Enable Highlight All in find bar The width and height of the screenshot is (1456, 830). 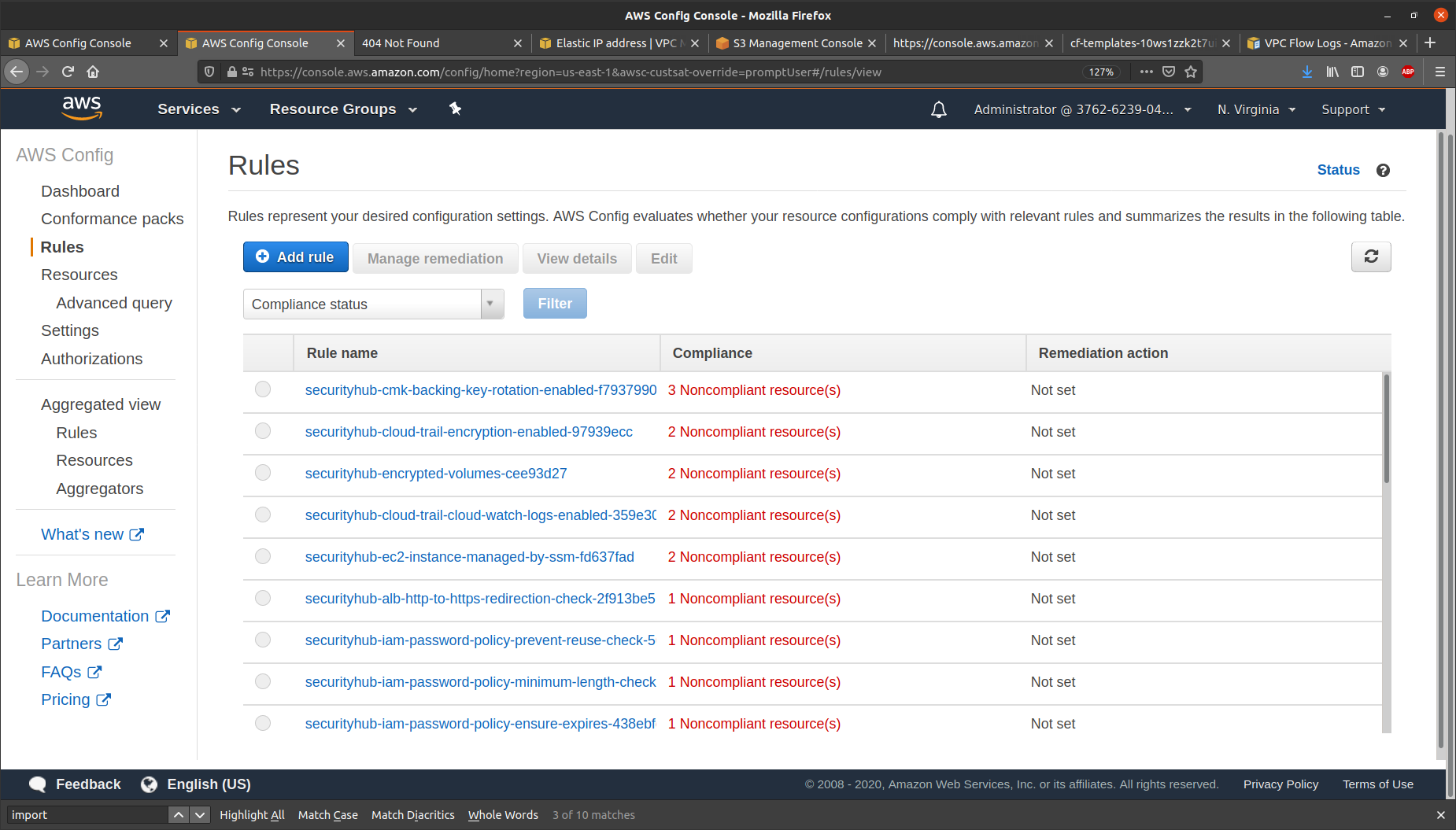point(252,815)
